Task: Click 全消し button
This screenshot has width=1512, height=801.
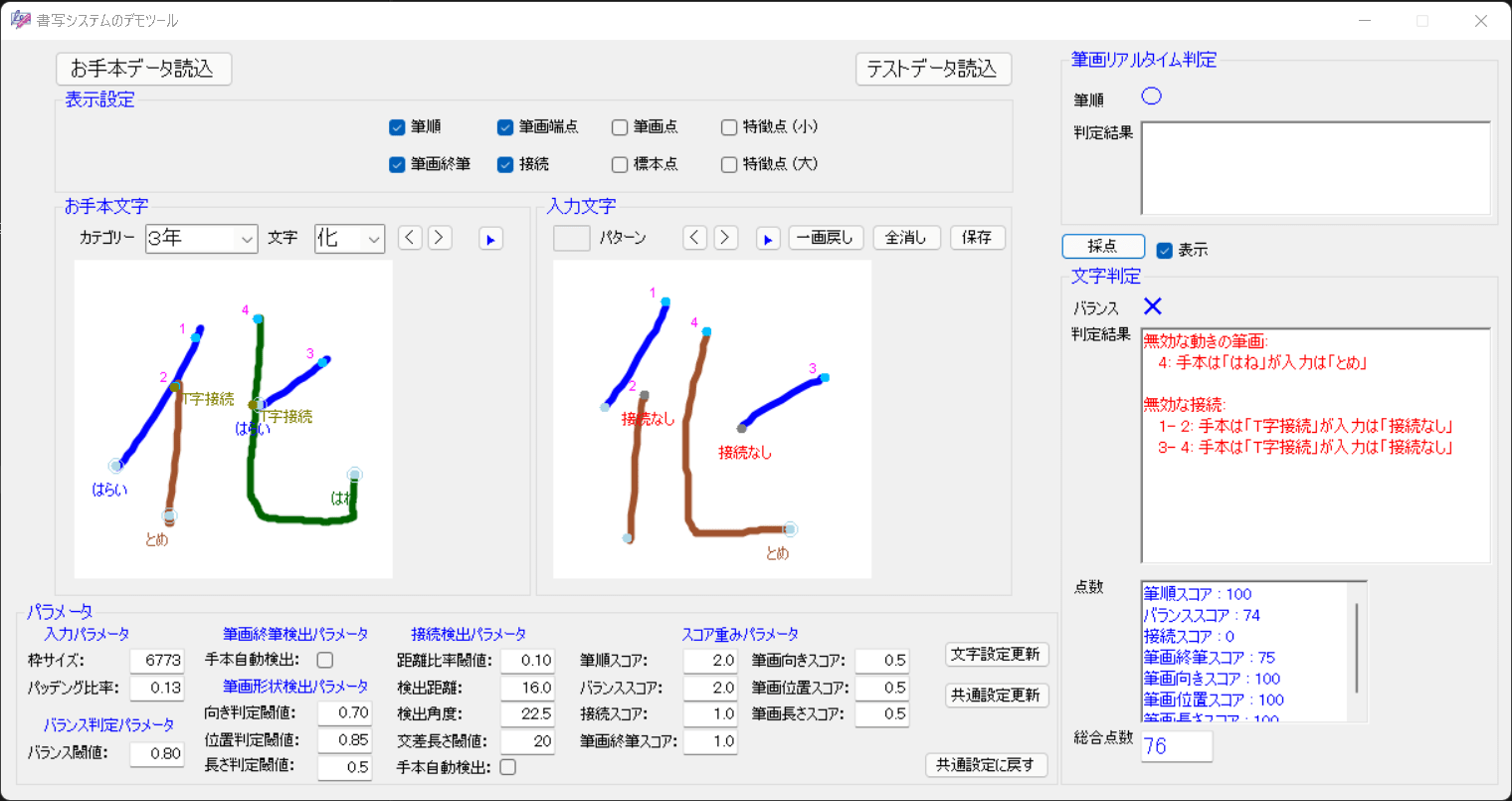Action: [907, 238]
